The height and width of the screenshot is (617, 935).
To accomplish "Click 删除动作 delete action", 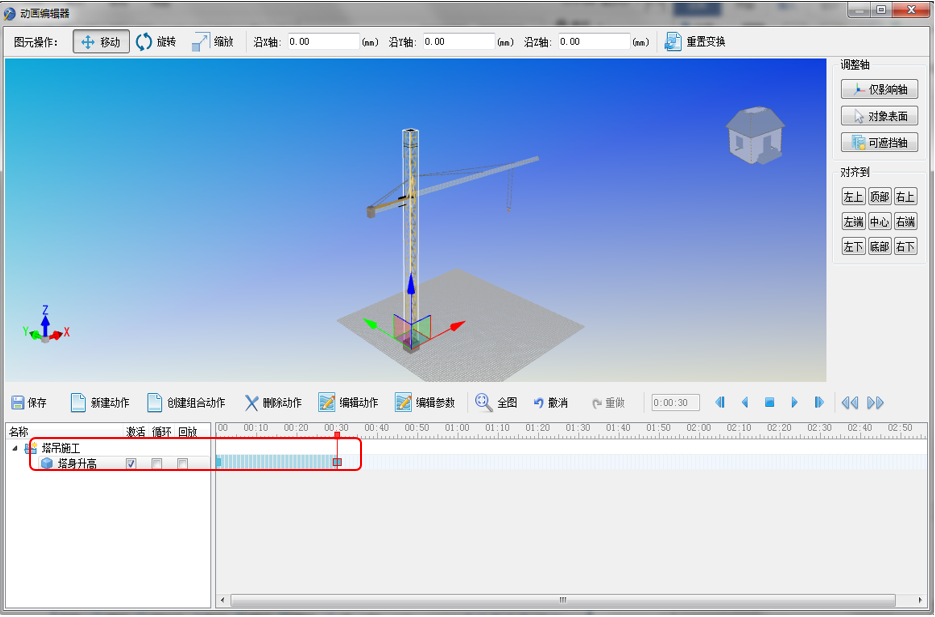I will tap(273, 403).
